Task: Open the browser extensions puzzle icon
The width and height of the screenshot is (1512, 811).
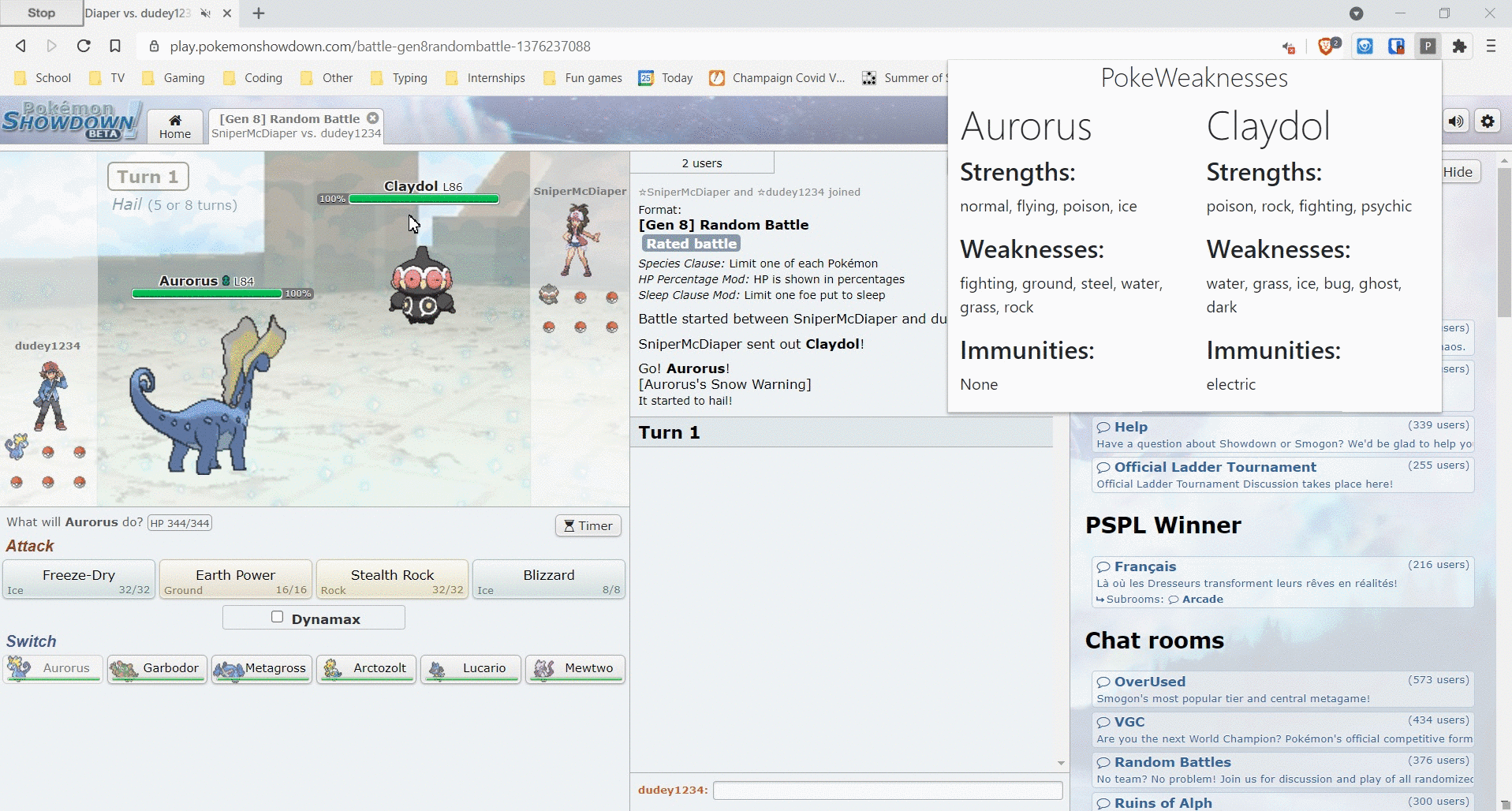Action: pos(1460,47)
